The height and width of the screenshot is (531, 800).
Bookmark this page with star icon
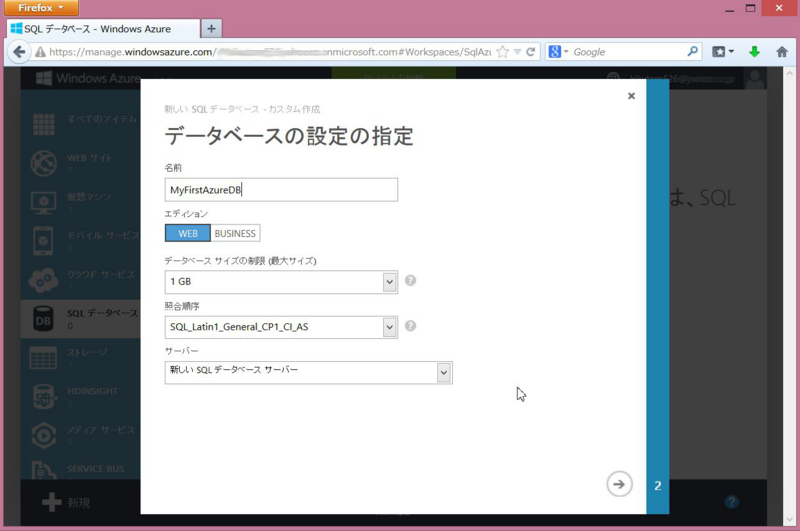point(503,52)
